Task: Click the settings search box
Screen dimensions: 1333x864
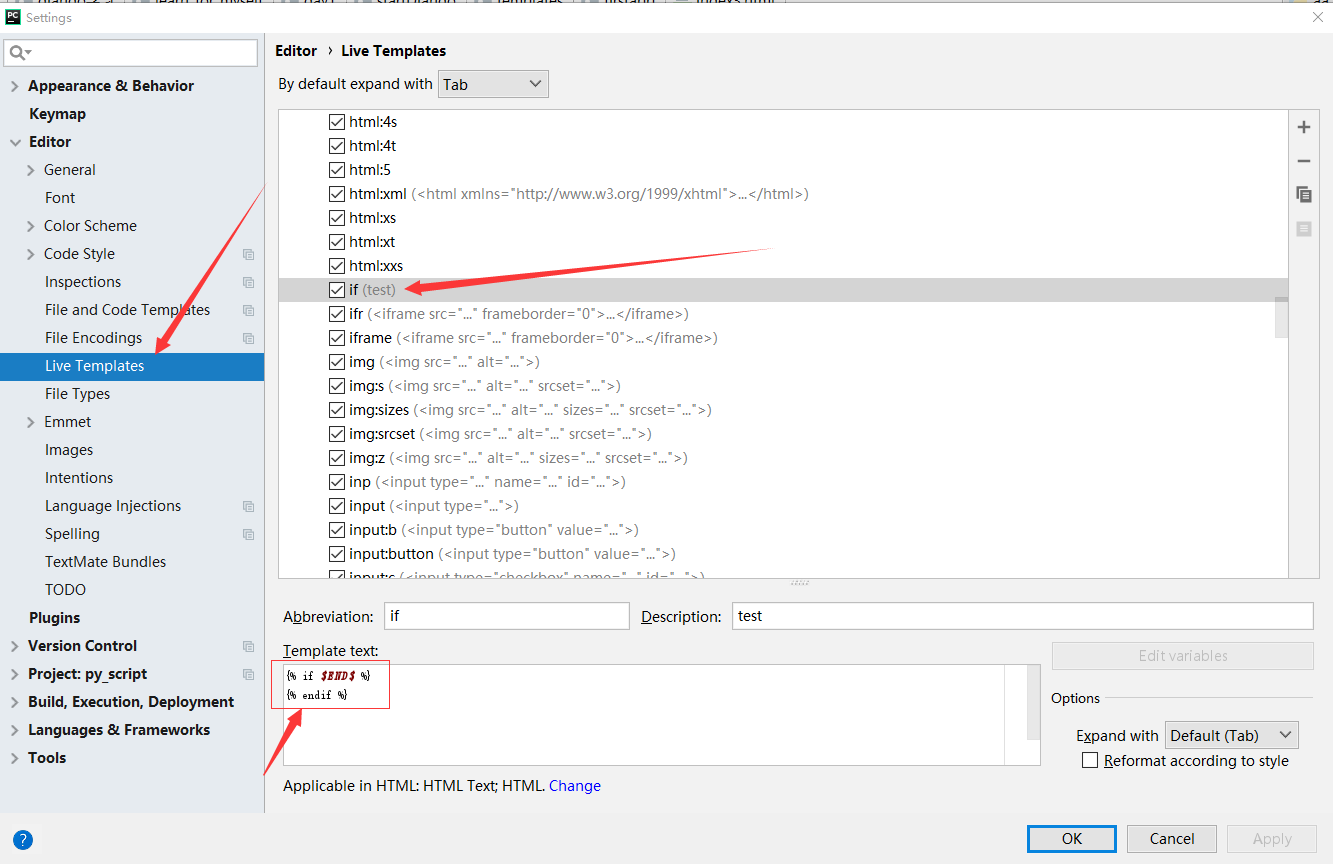Action: (x=132, y=52)
